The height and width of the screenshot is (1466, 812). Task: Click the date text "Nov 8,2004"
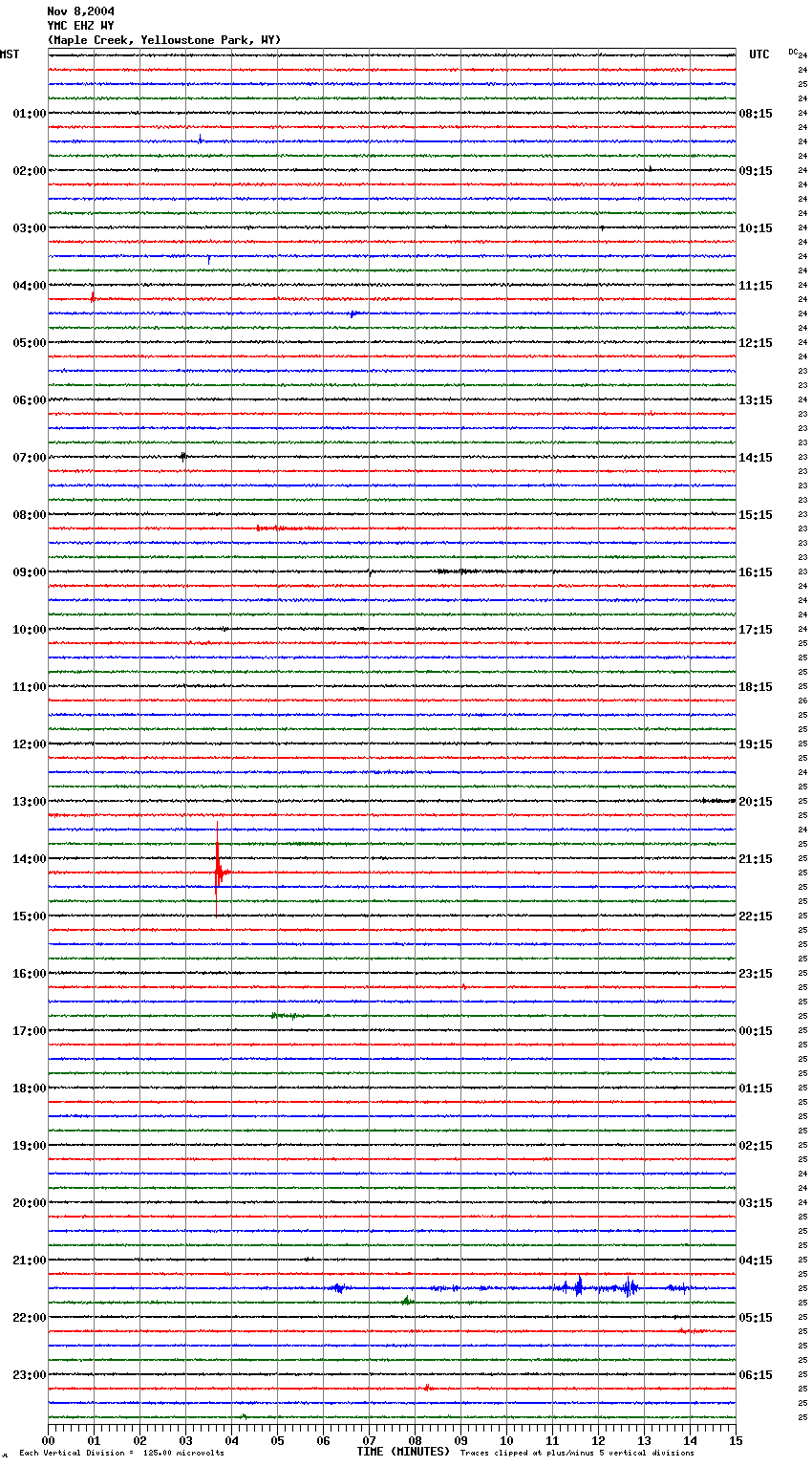tap(80, 11)
